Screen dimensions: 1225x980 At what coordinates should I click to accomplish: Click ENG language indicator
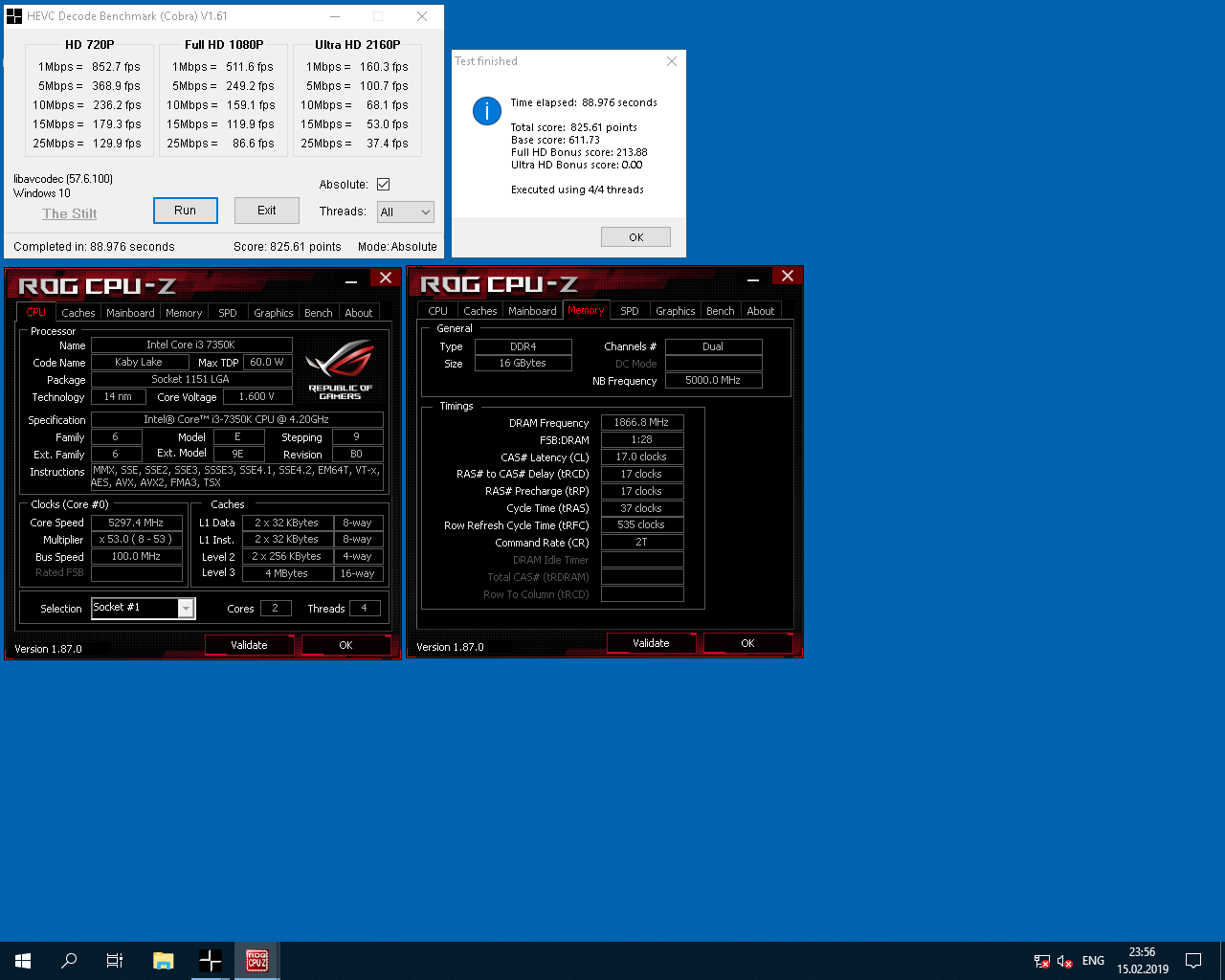click(1093, 961)
